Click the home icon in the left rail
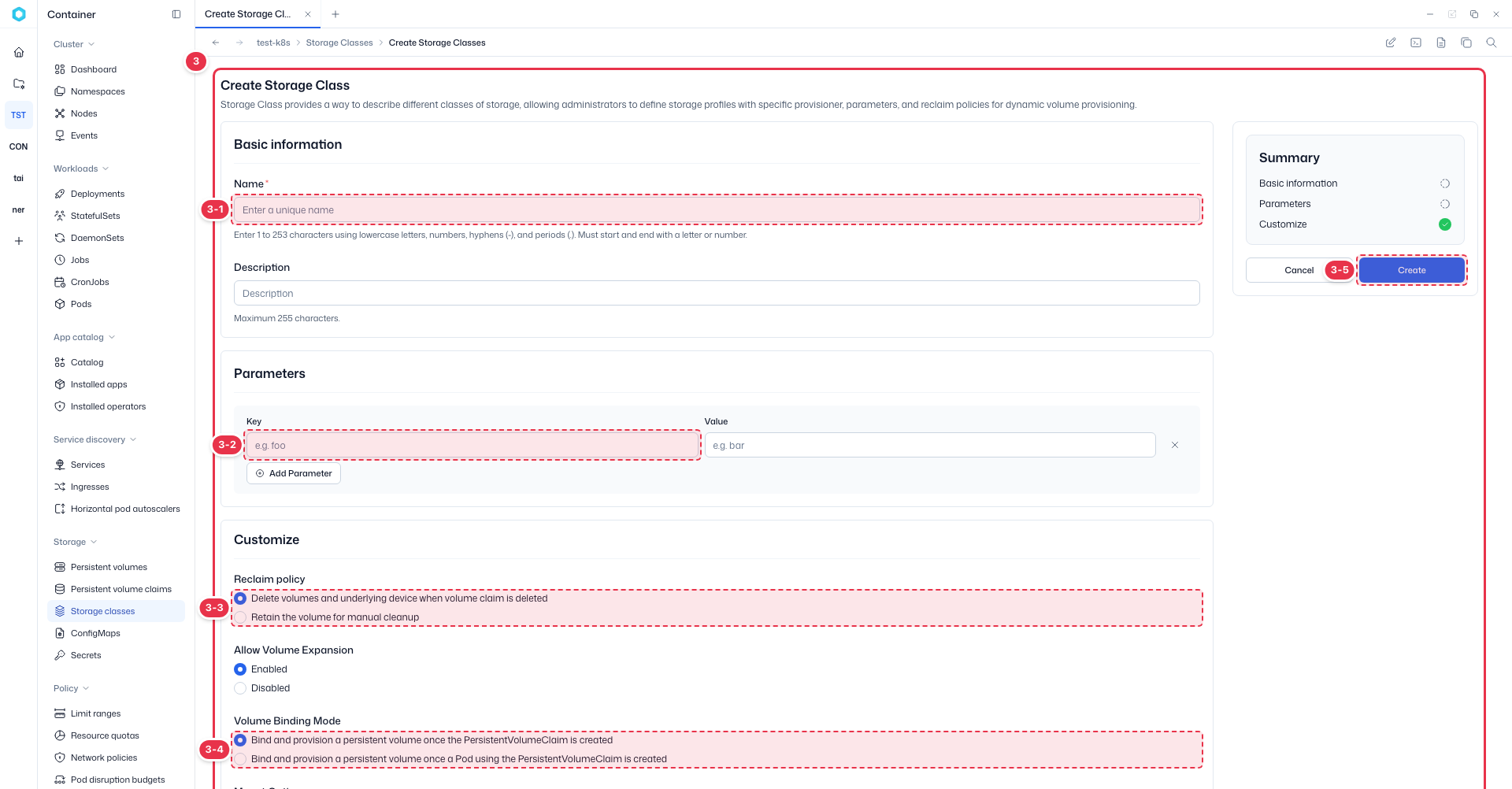The width and height of the screenshot is (1512, 789). (19, 53)
